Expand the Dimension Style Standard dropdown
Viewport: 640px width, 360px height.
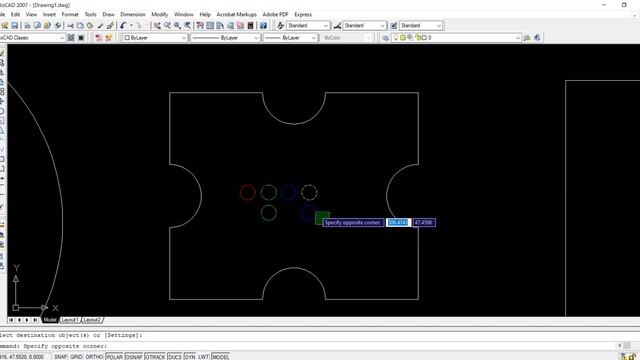tap(382, 26)
